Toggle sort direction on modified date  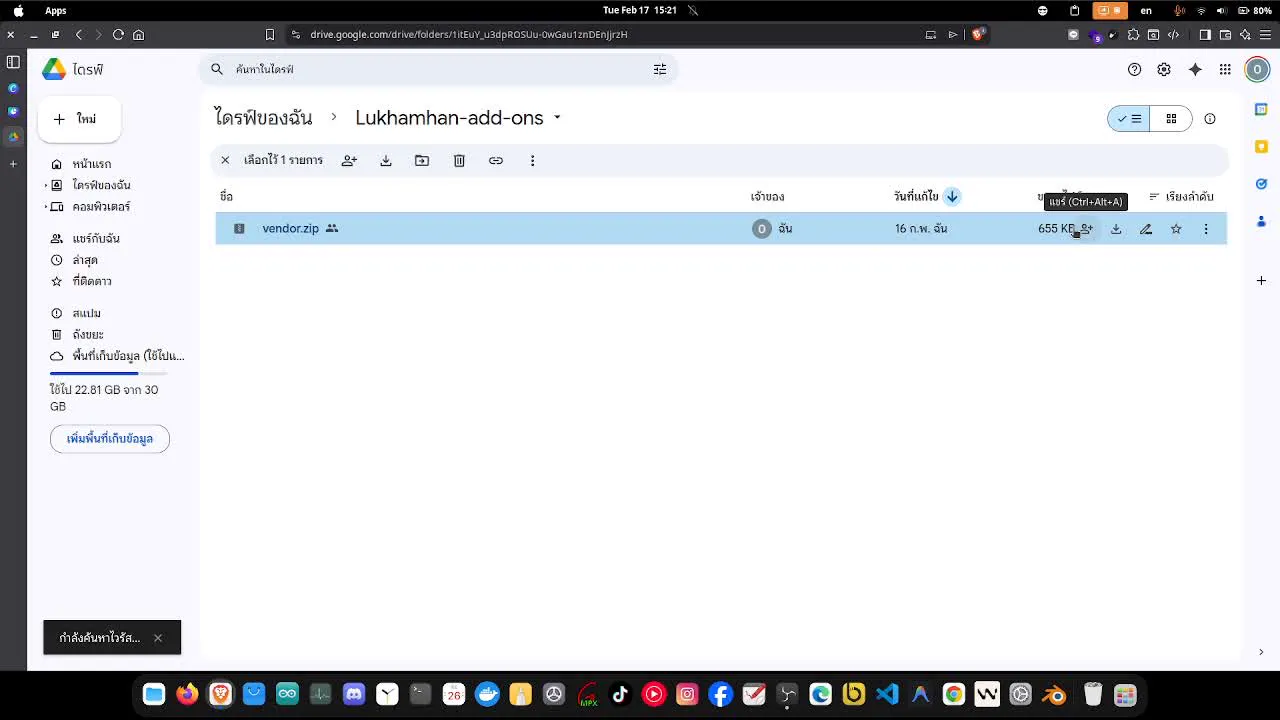(952, 196)
